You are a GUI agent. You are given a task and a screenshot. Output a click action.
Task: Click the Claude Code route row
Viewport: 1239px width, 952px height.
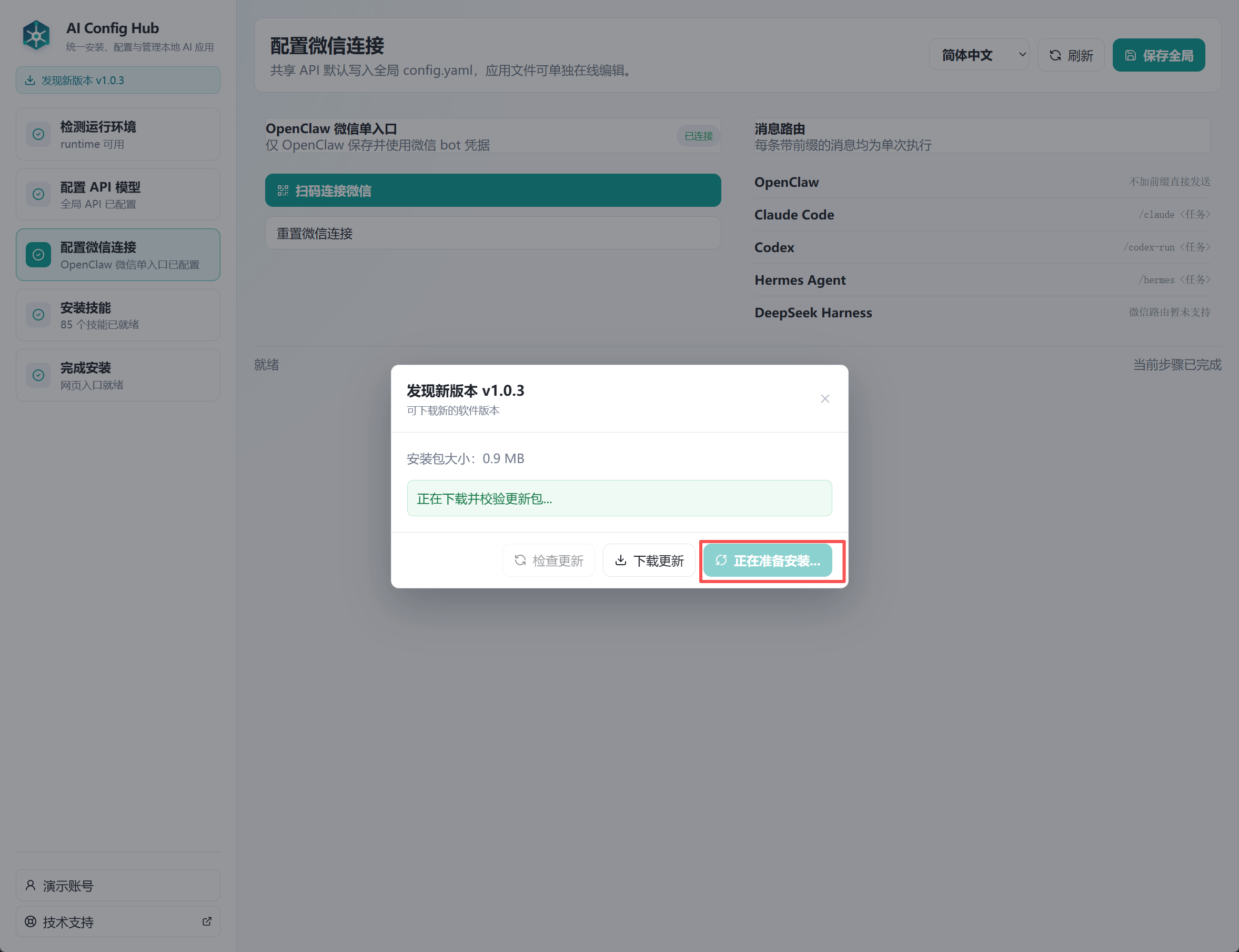[982, 215]
